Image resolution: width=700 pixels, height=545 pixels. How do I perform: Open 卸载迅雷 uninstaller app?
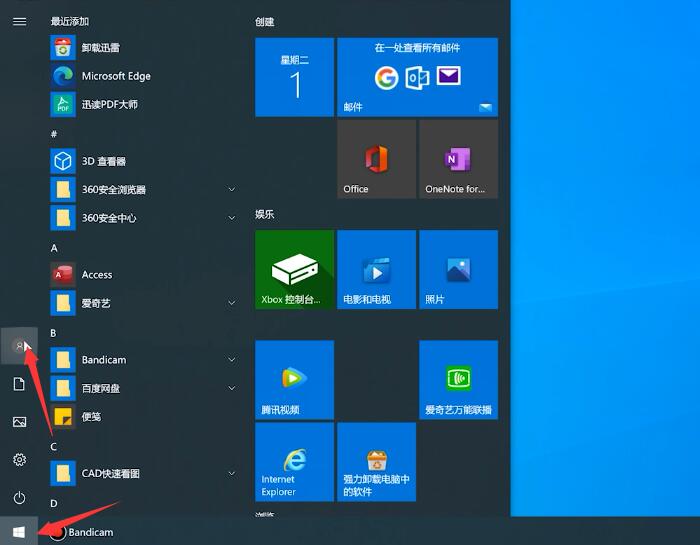pyautogui.click(x=143, y=48)
